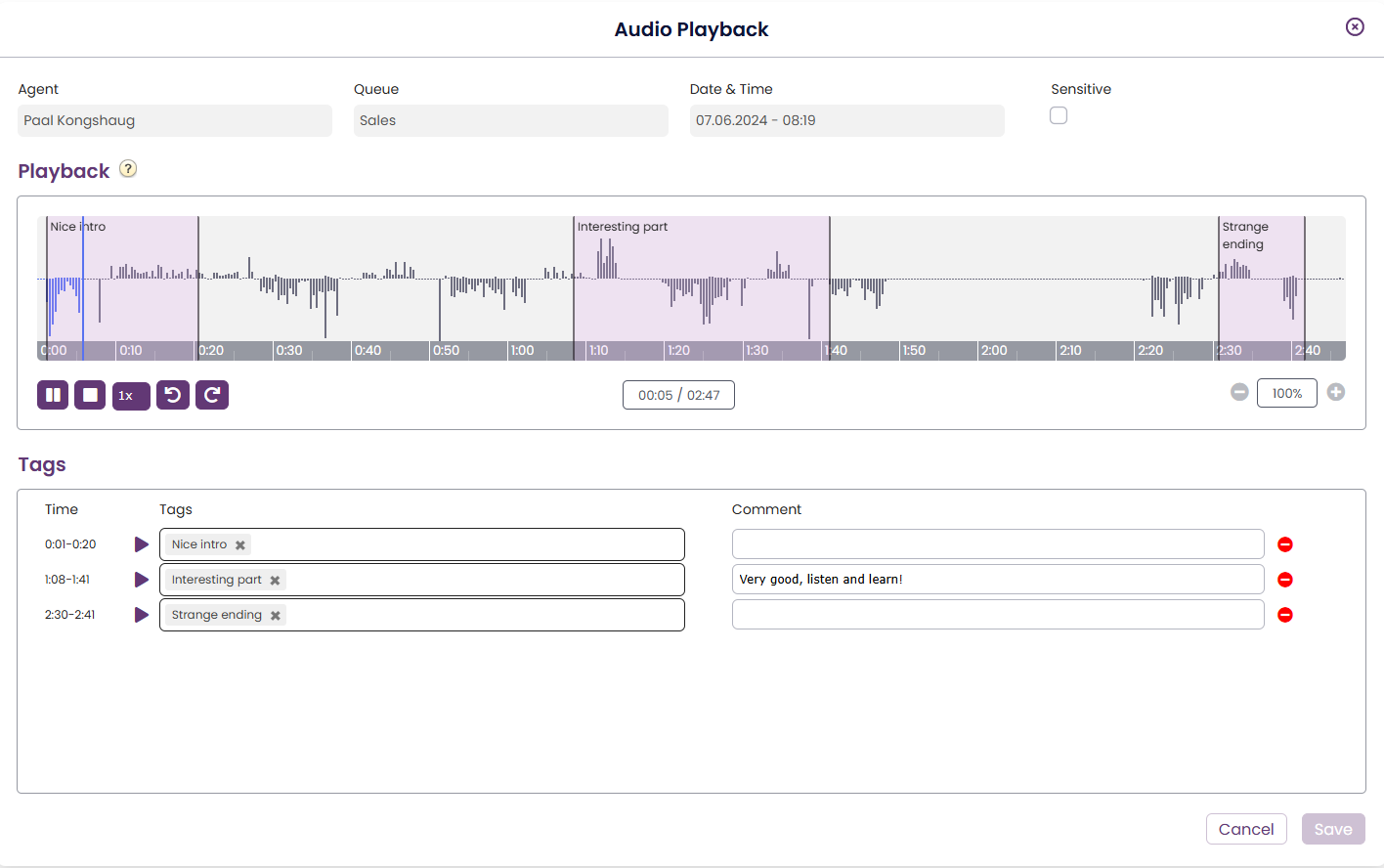
Task: Play the Strange ending tagged segment
Action: [142, 615]
